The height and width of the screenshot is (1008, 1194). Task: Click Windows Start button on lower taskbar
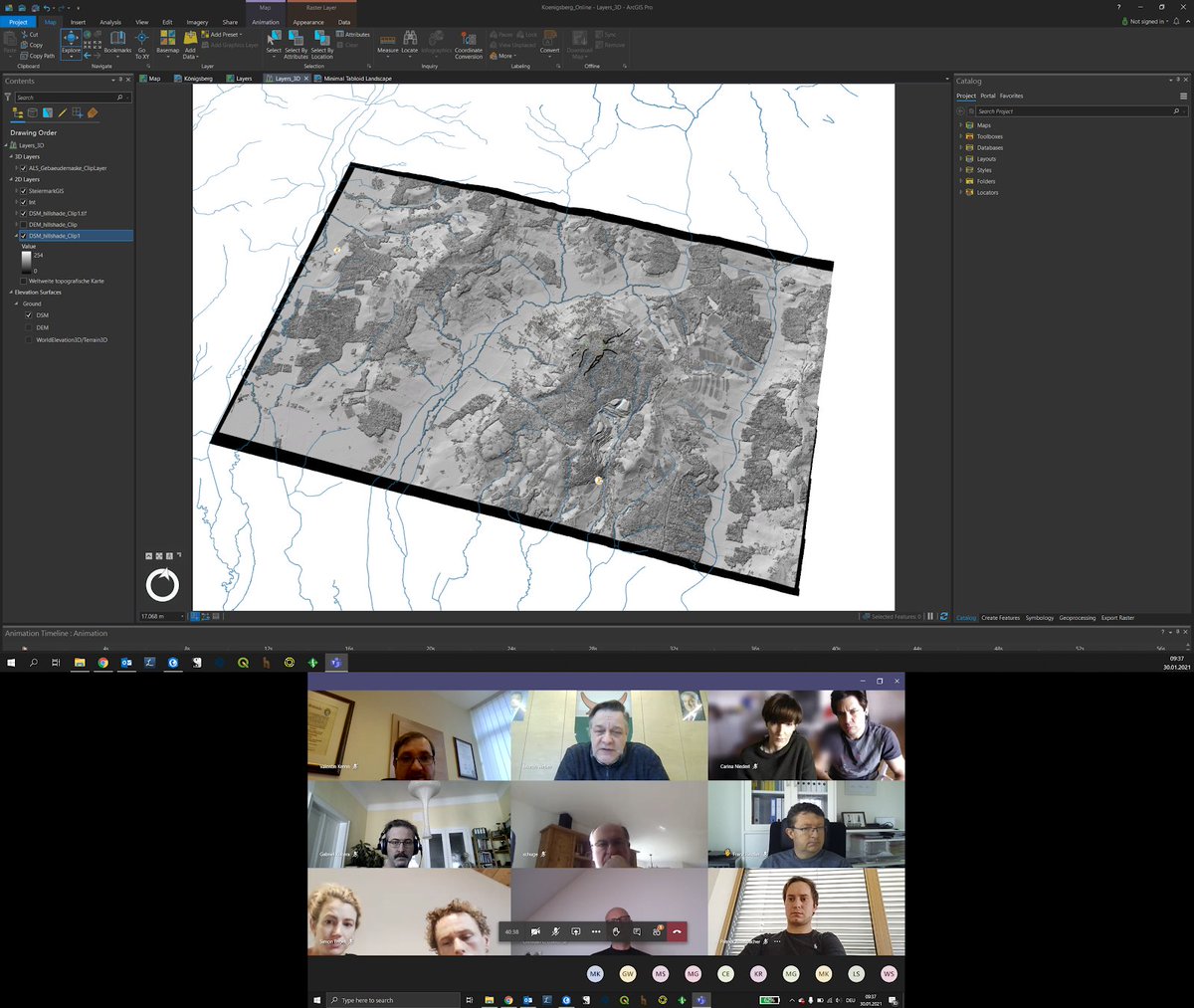(318, 1000)
